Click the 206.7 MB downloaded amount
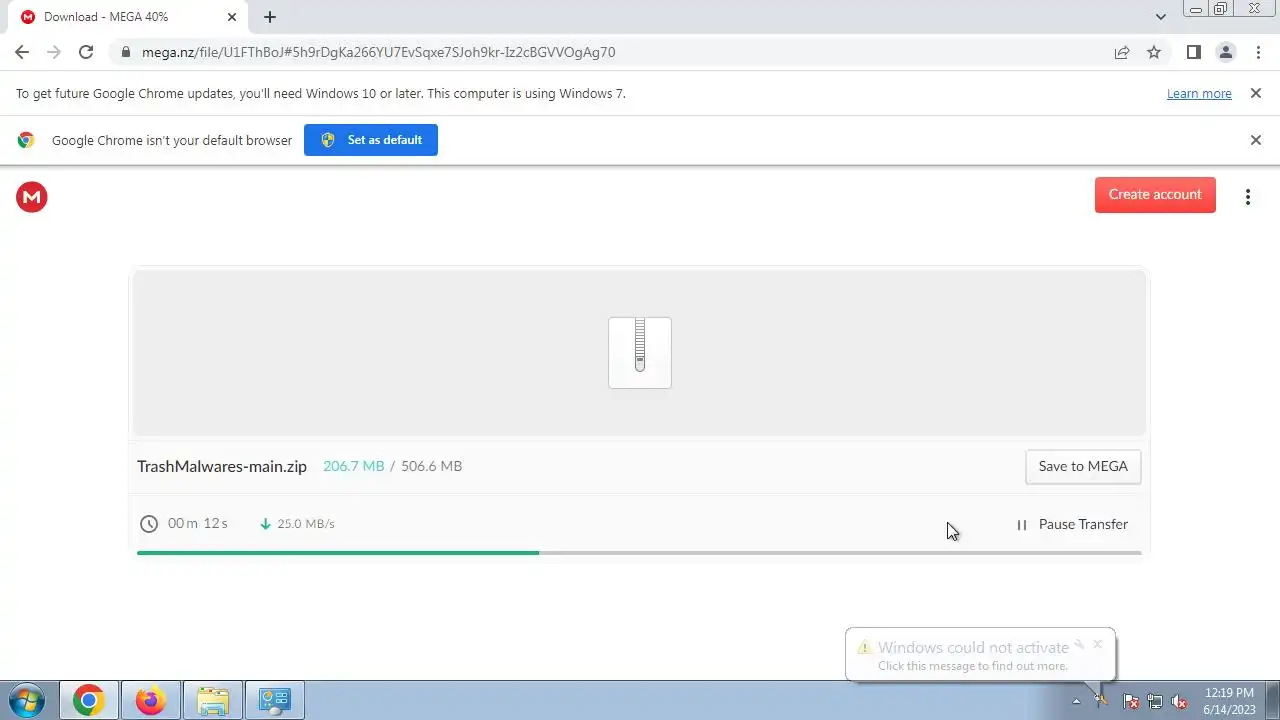The height and width of the screenshot is (720, 1280). (x=353, y=466)
